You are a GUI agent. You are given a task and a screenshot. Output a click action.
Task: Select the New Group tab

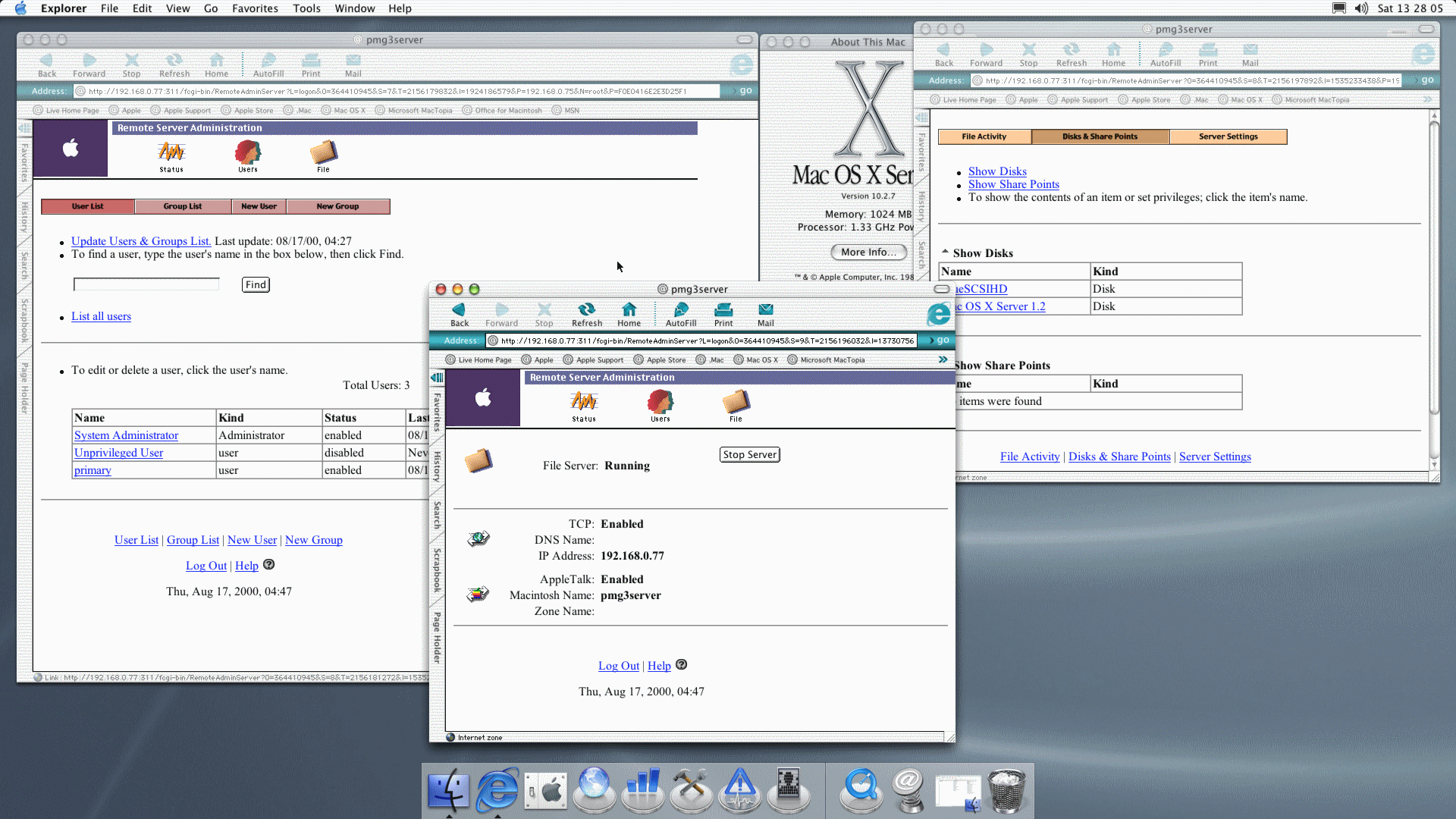[x=337, y=206]
